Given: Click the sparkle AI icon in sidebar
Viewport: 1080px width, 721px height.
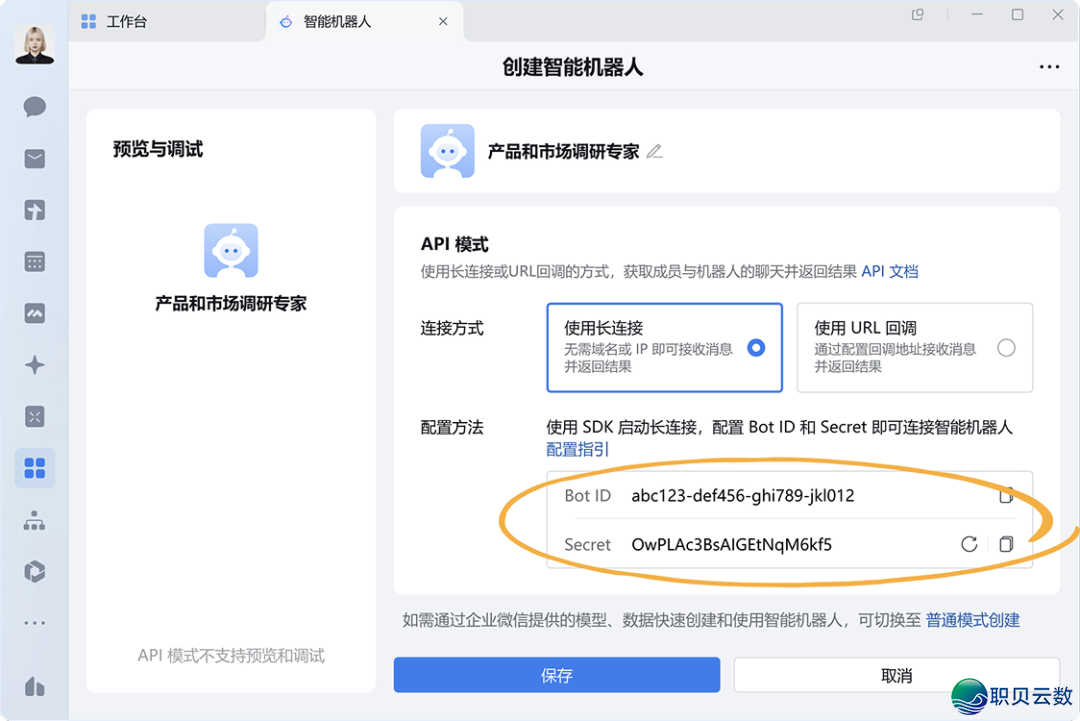Looking at the screenshot, I should 35,365.
